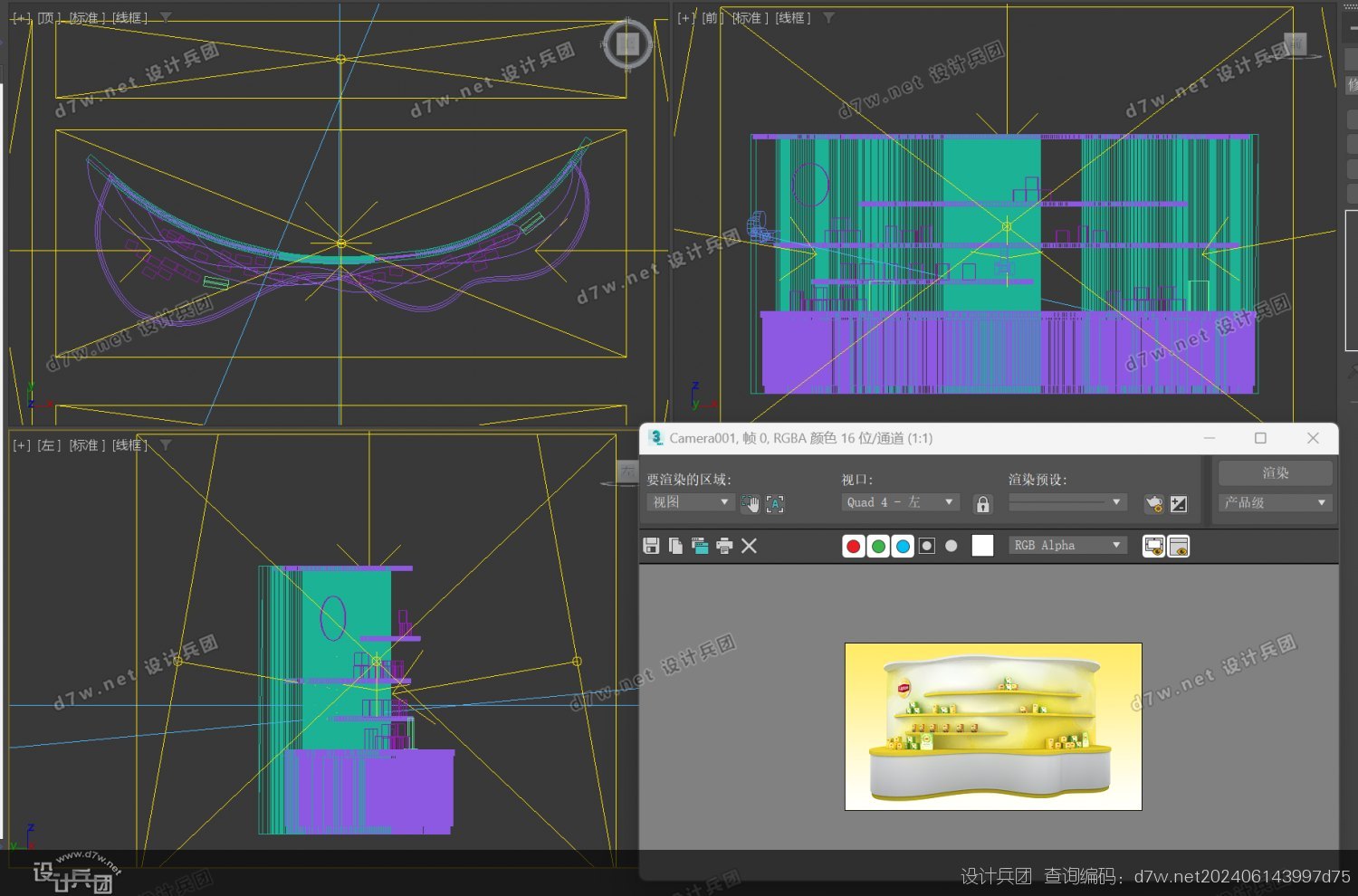The height and width of the screenshot is (896, 1358).
Task: Save the rendered image with the floppy icon
Action: [651, 546]
